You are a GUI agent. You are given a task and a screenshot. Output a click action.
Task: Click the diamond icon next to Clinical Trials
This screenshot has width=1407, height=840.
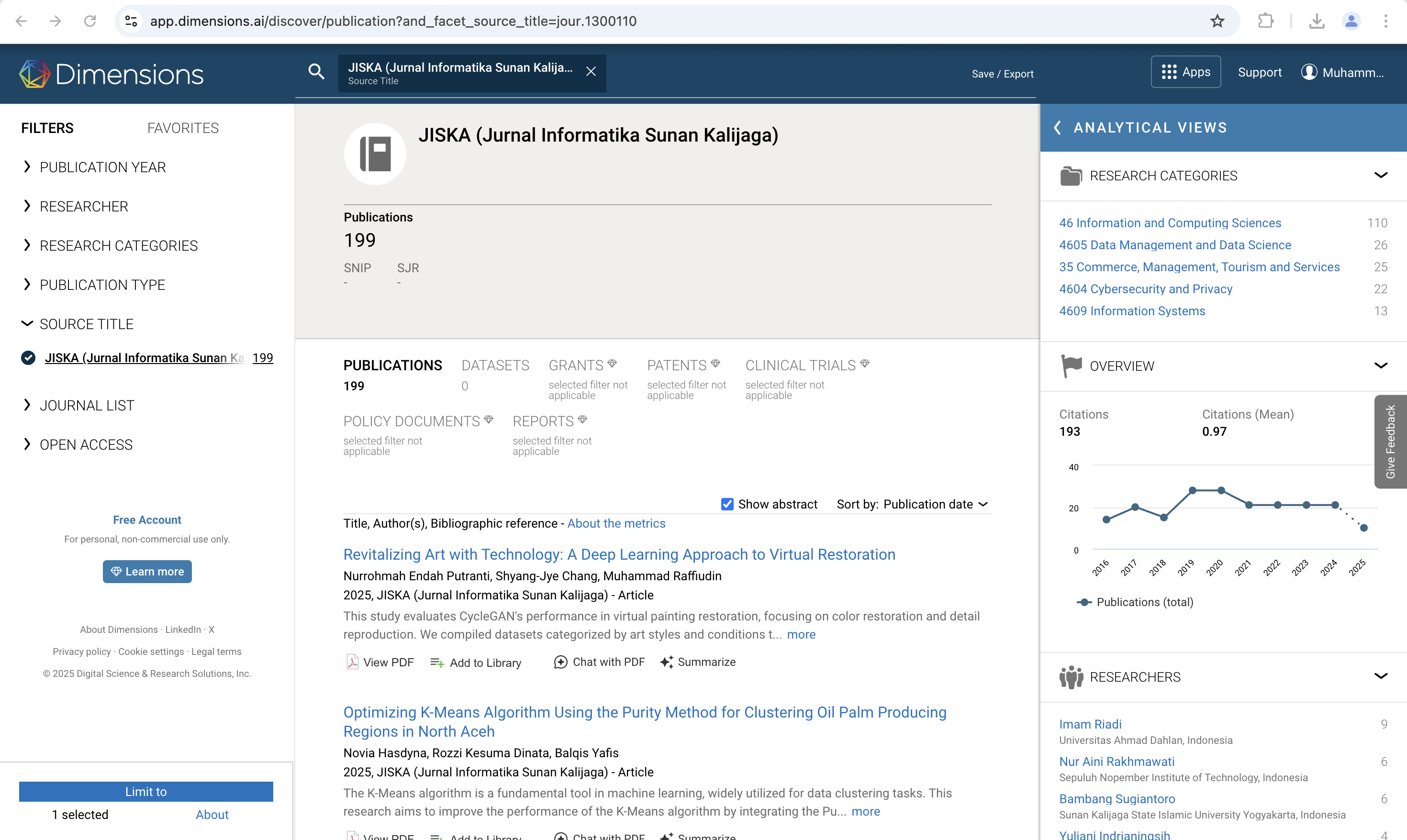tap(865, 364)
